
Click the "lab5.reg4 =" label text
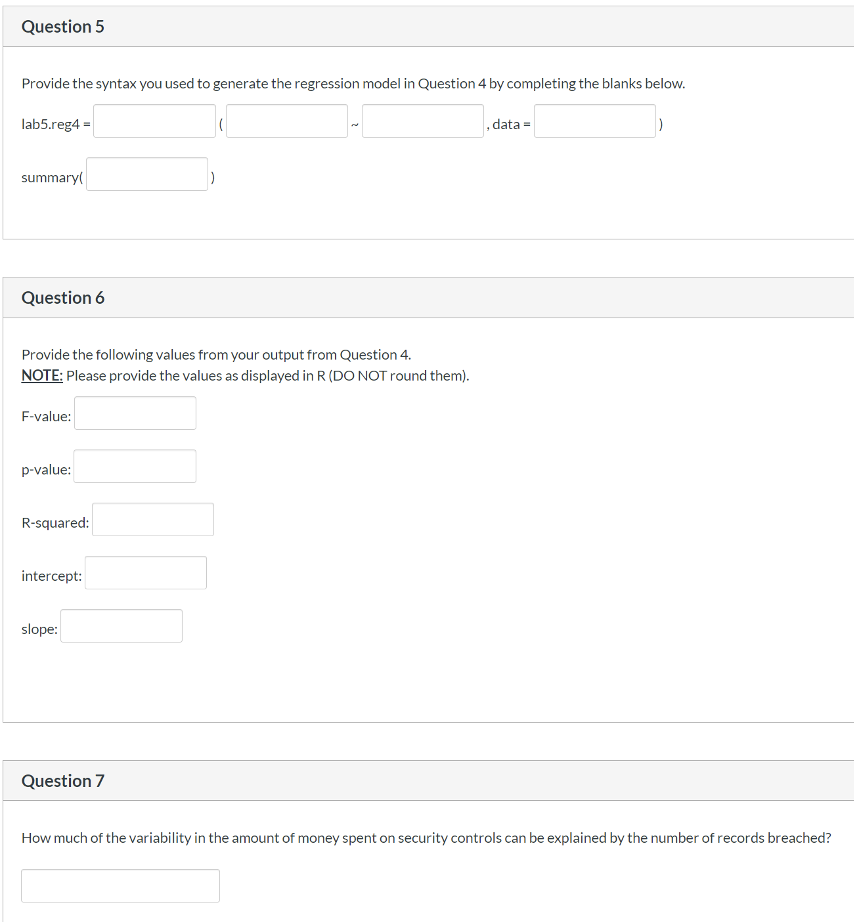[56, 124]
